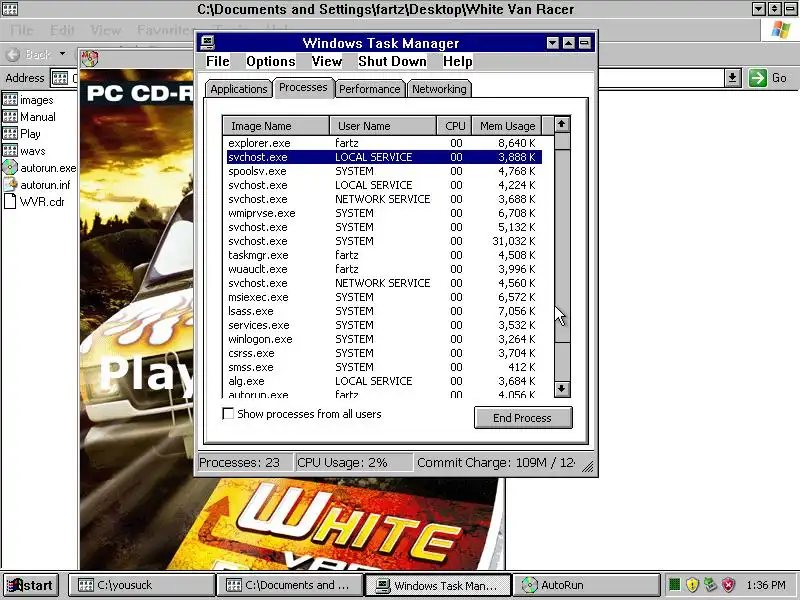This screenshot has width=800, height=600.
Task: Click the green Go arrow icon
Action: click(x=758, y=78)
